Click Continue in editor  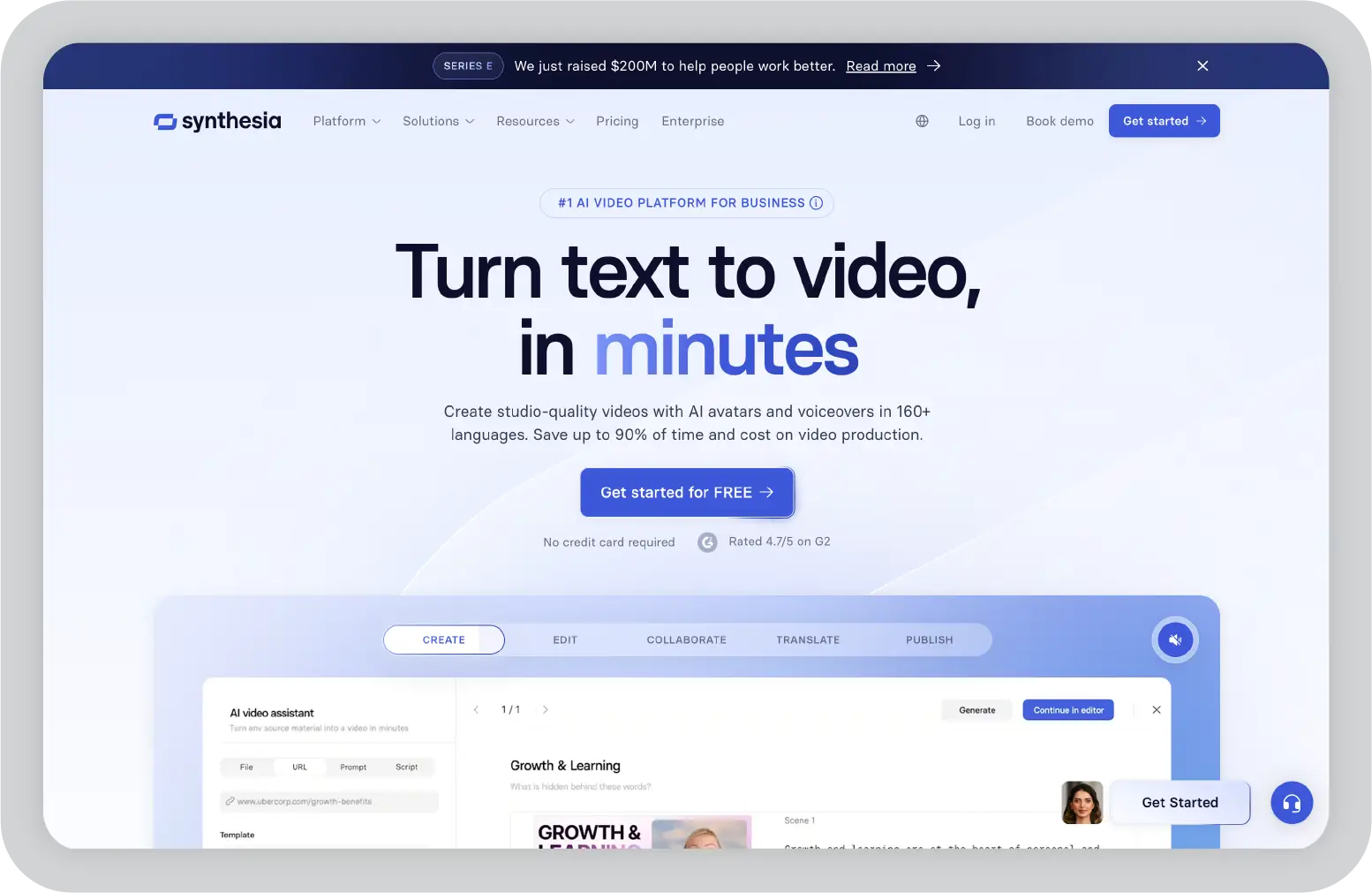(x=1068, y=710)
